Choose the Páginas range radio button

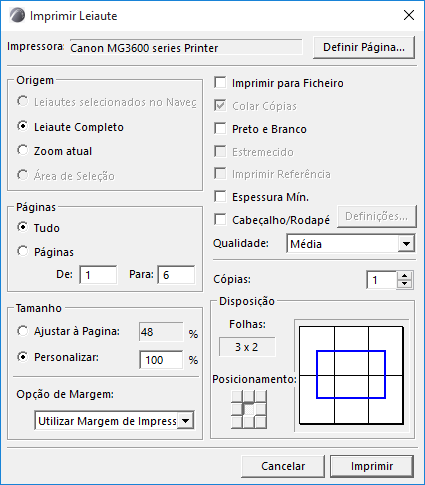[45, 252]
